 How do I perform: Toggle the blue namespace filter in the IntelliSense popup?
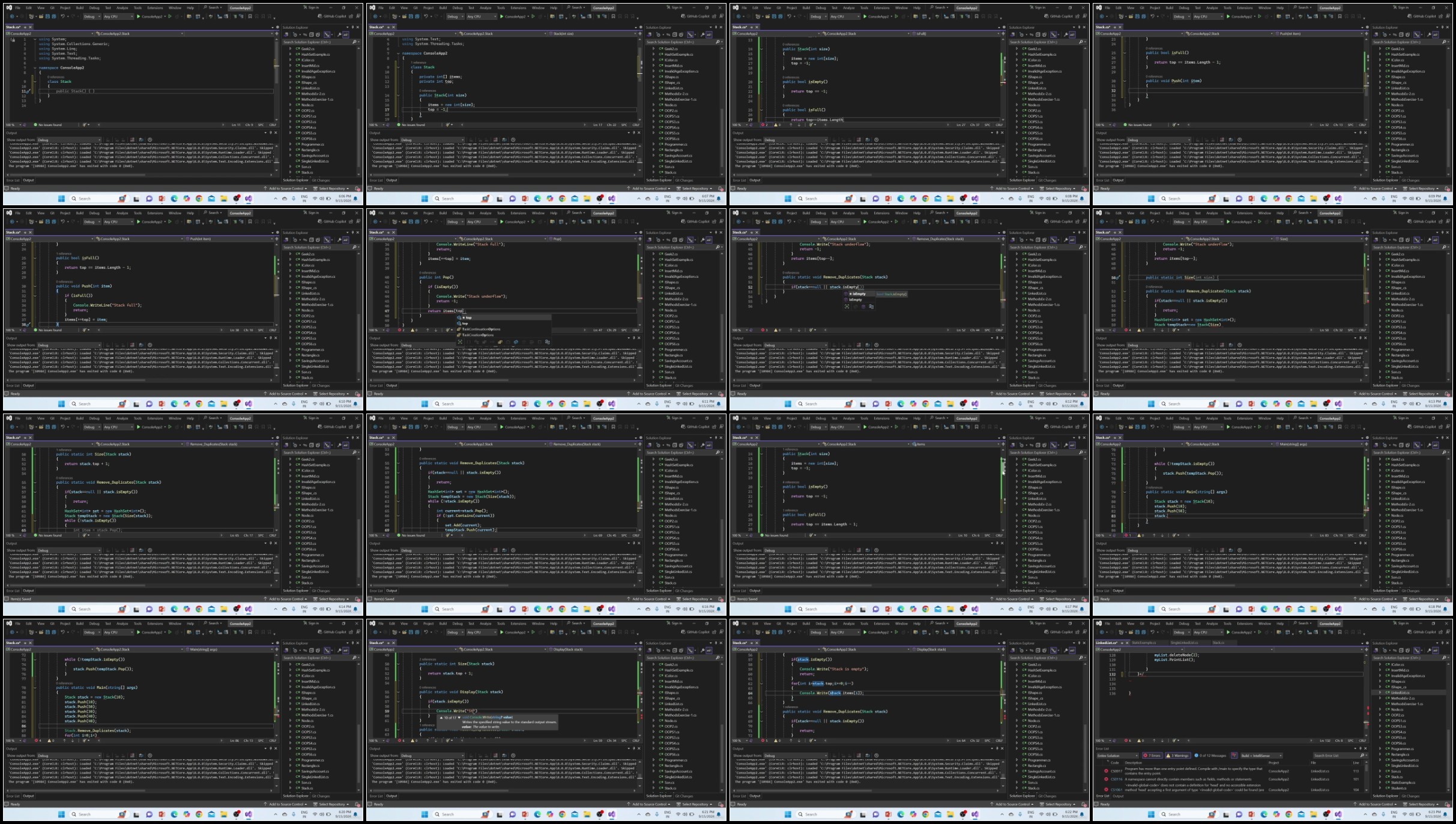[516, 342]
